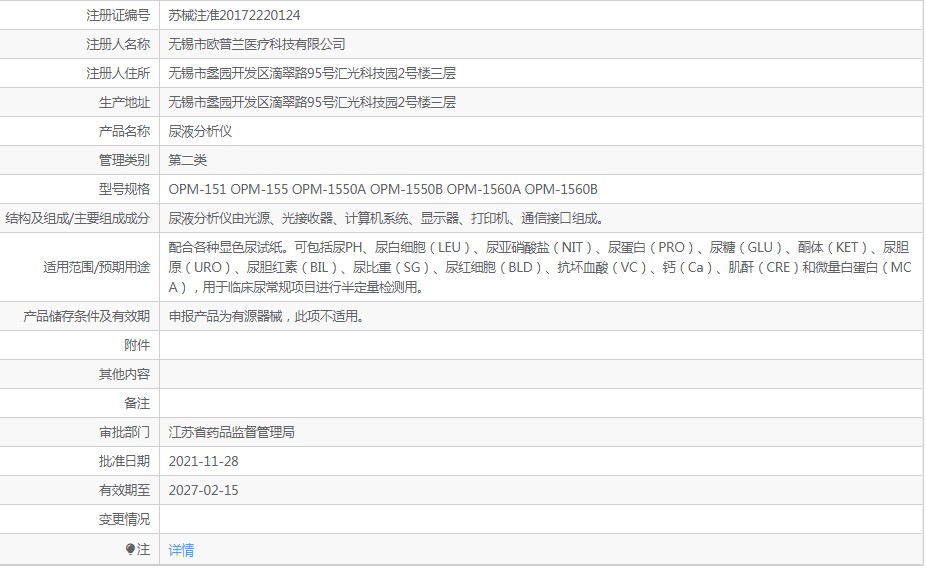The width and height of the screenshot is (927, 568).
Task: Click the lightbulb icon next to 注
Action: click(130, 550)
